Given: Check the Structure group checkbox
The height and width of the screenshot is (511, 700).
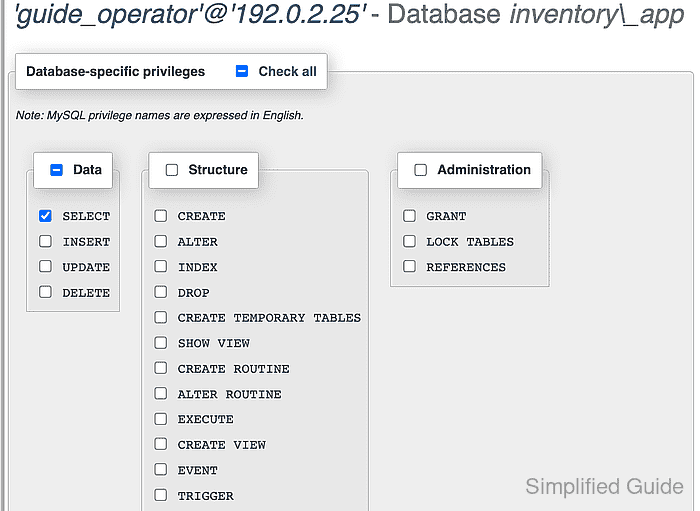Looking at the screenshot, I should [172, 170].
